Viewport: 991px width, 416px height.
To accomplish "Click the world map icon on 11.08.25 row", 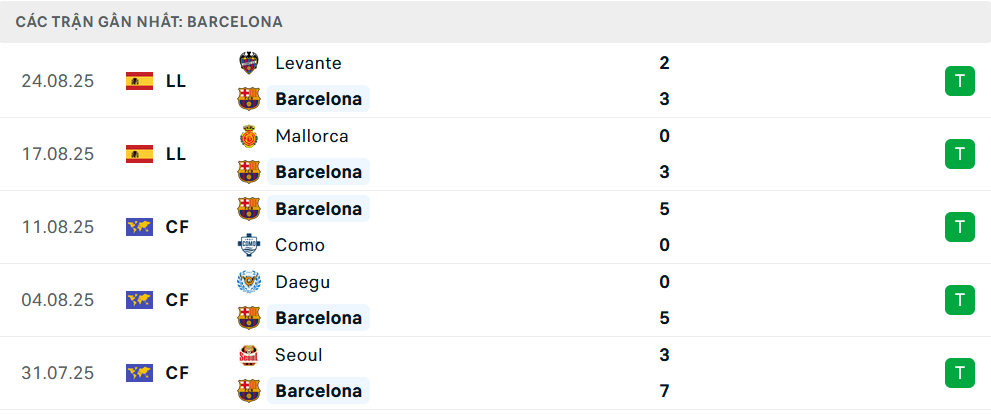I will (x=139, y=227).
